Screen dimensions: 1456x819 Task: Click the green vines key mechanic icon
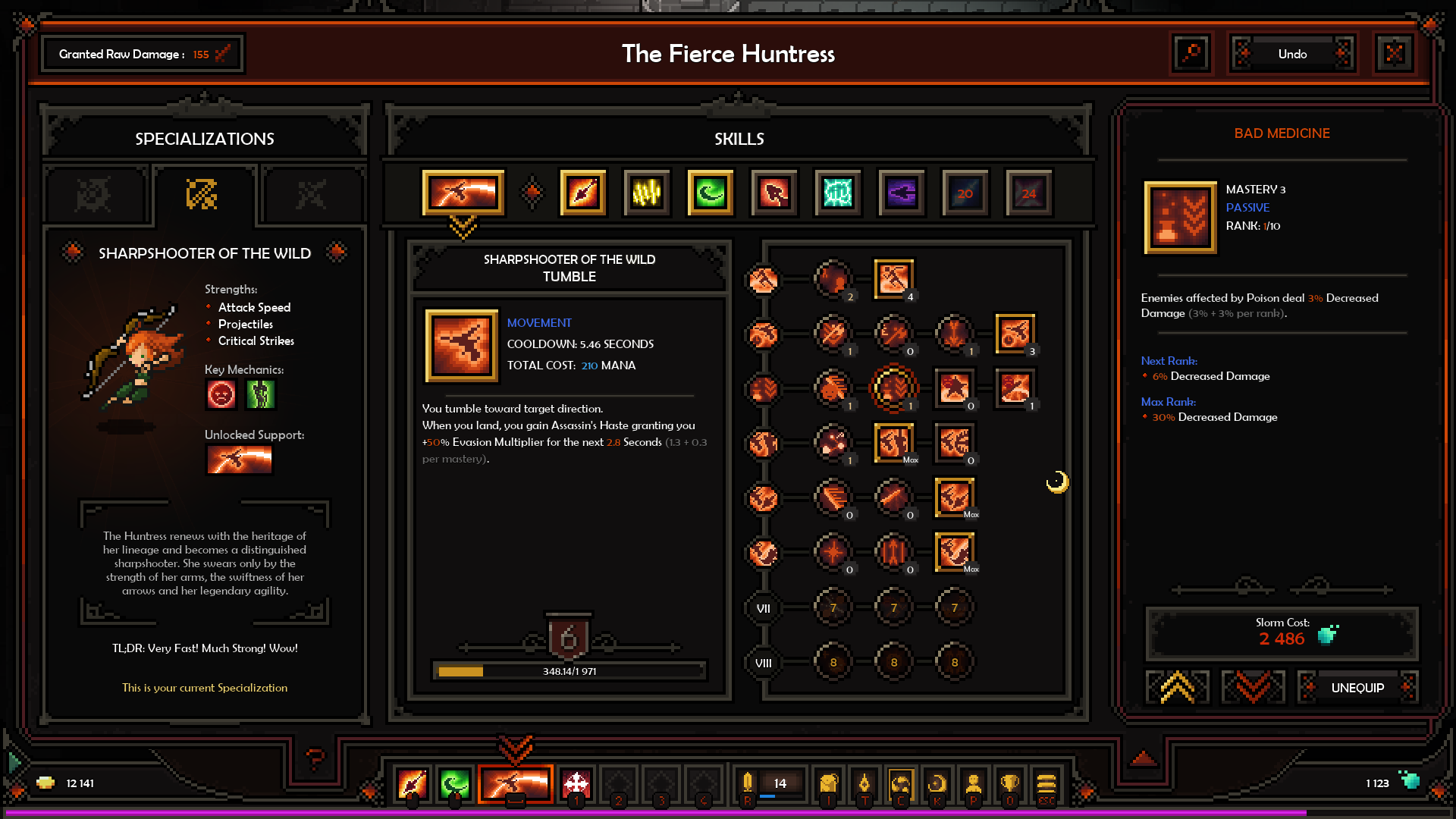pyautogui.click(x=260, y=394)
